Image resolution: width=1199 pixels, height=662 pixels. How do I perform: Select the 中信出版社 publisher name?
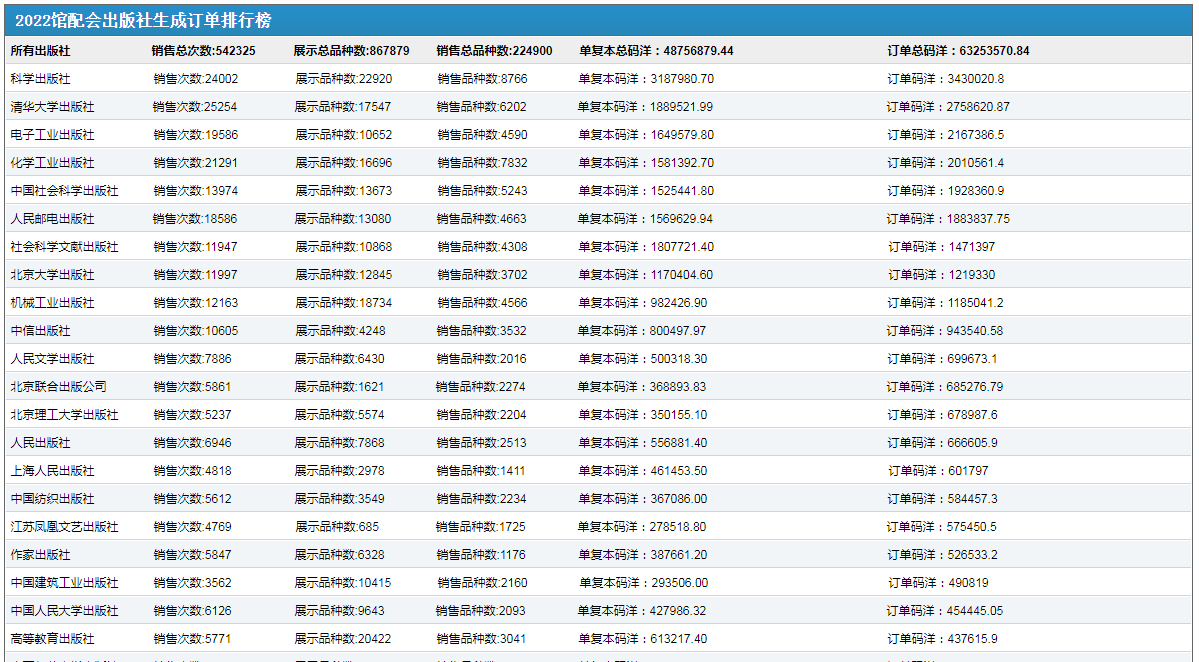[x=40, y=330]
